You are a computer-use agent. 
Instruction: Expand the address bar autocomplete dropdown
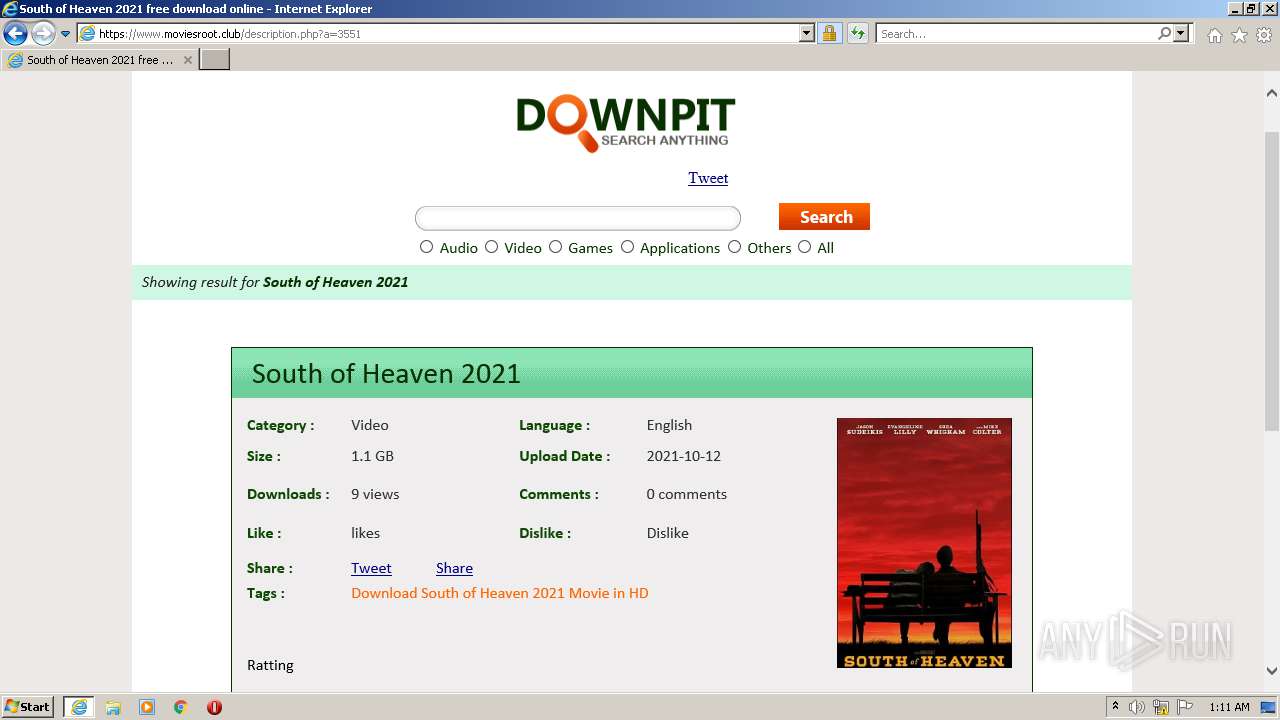click(x=807, y=34)
